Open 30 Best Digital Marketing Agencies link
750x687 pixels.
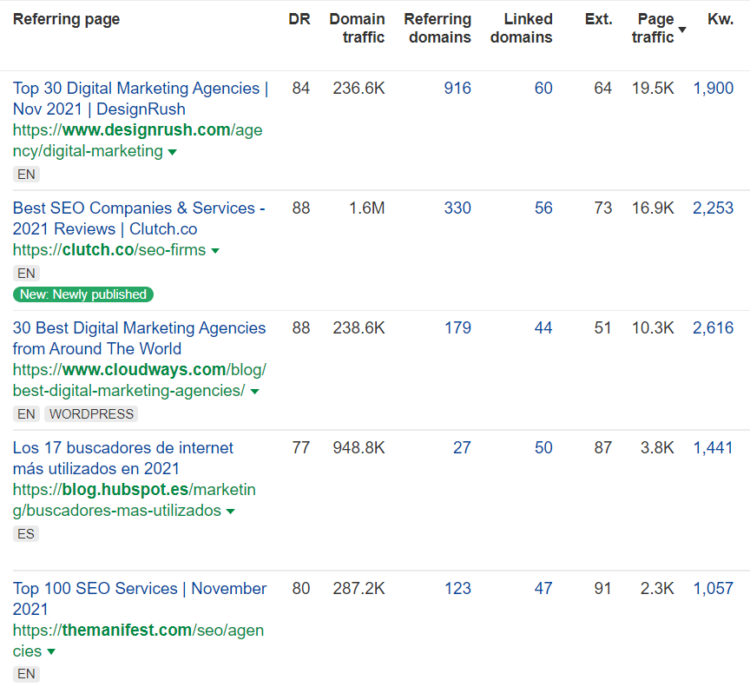pyautogui.click(x=139, y=338)
